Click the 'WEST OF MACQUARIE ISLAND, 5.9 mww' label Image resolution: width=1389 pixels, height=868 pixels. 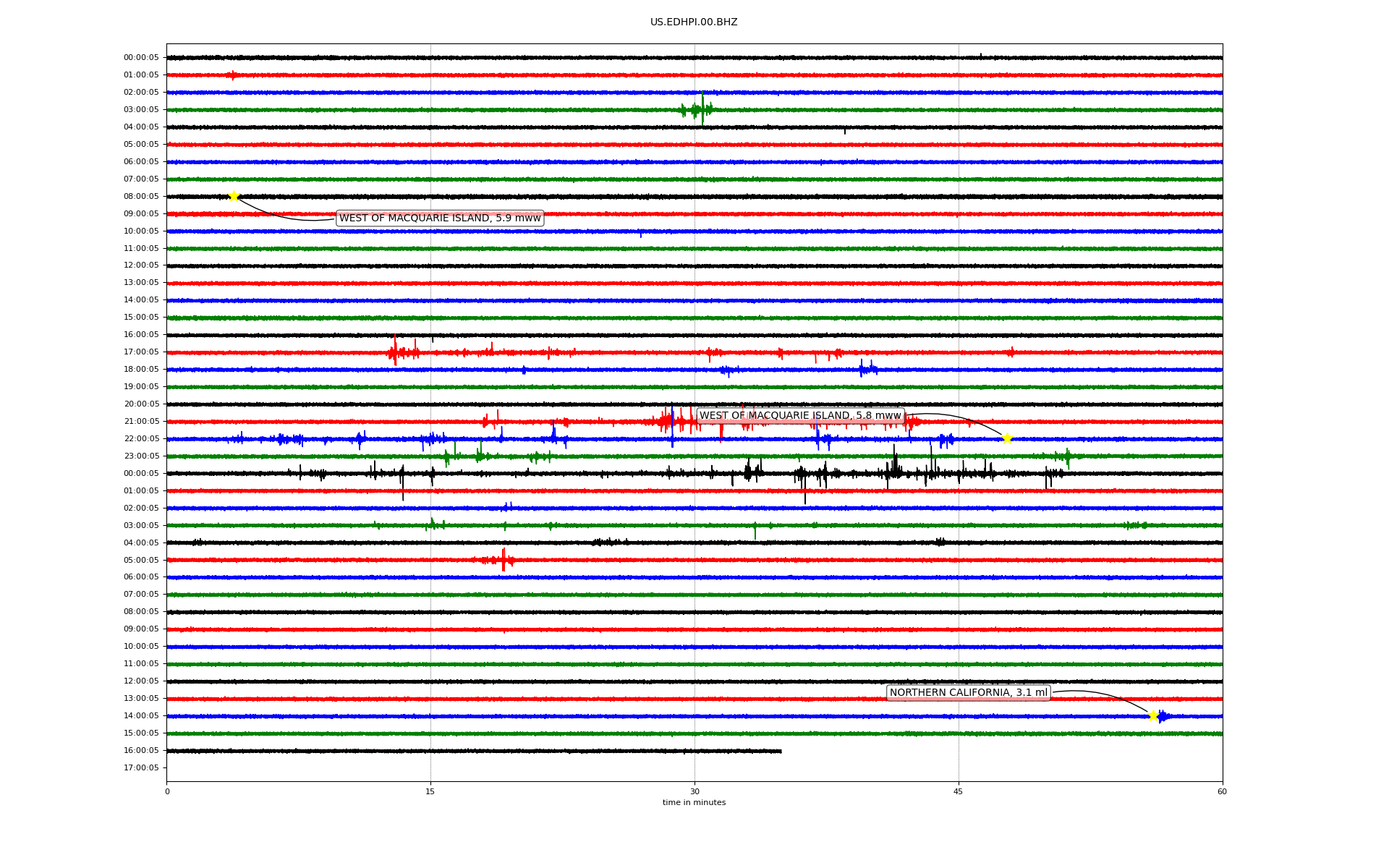[440, 218]
